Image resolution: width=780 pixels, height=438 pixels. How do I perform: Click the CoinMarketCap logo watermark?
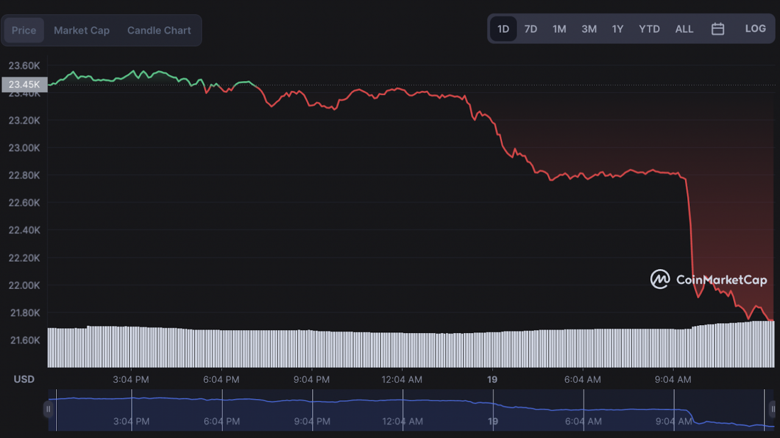(x=708, y=280)
